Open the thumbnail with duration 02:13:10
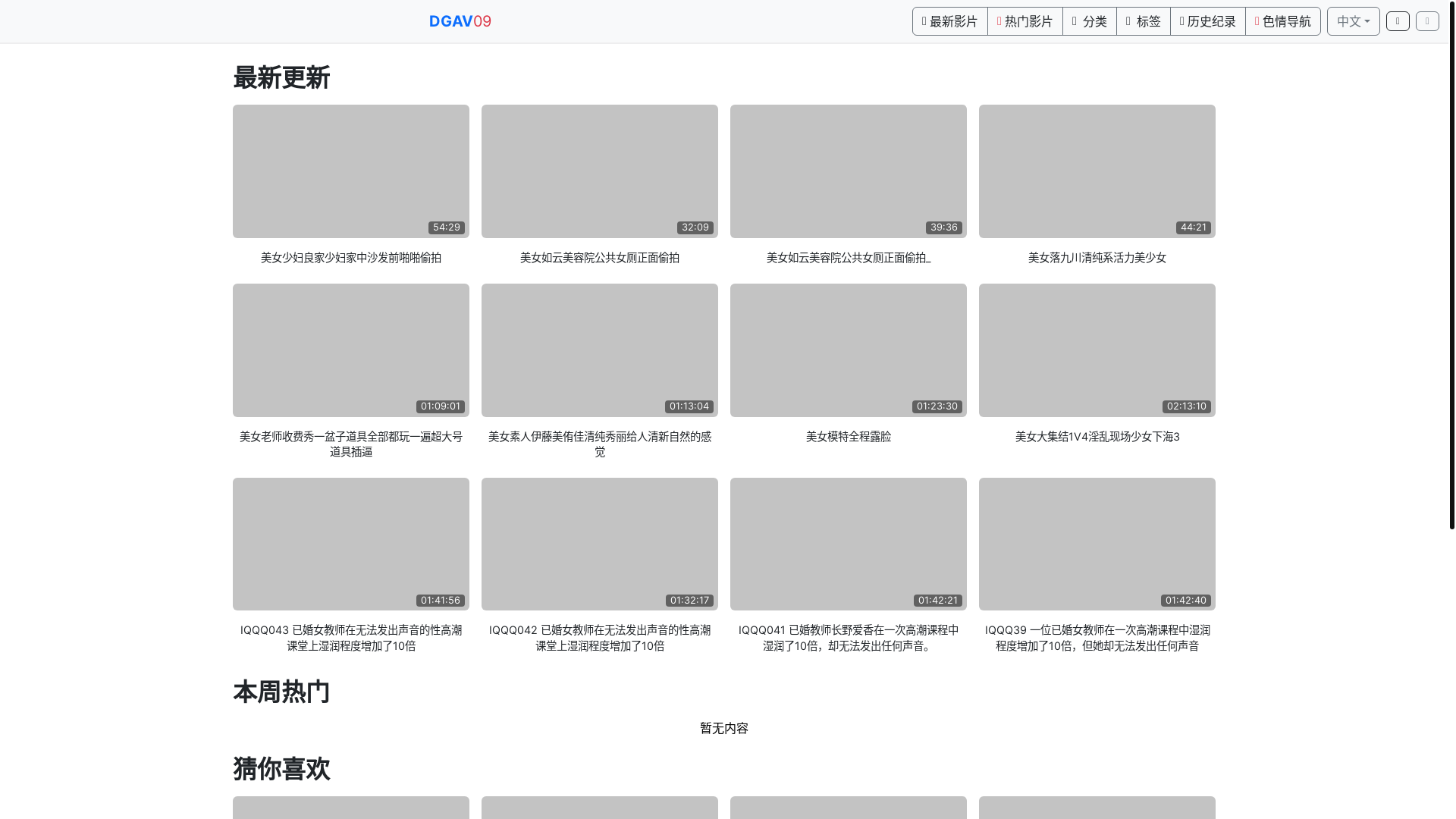 coord(1097,350)
